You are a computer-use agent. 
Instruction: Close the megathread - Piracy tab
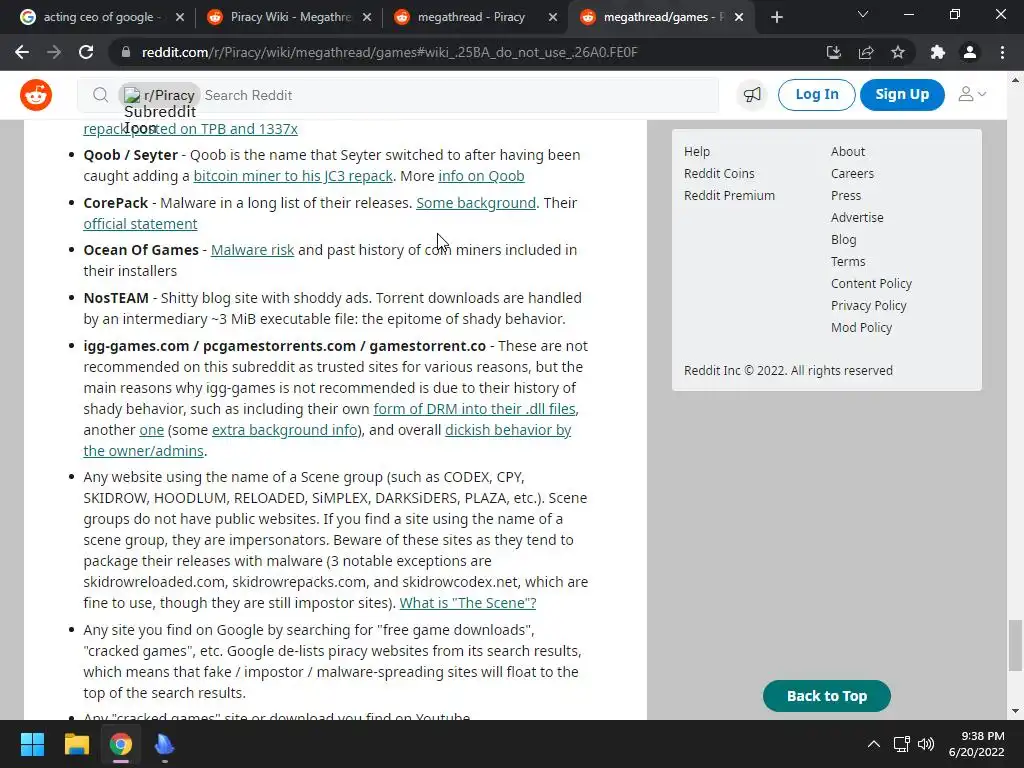552,17
